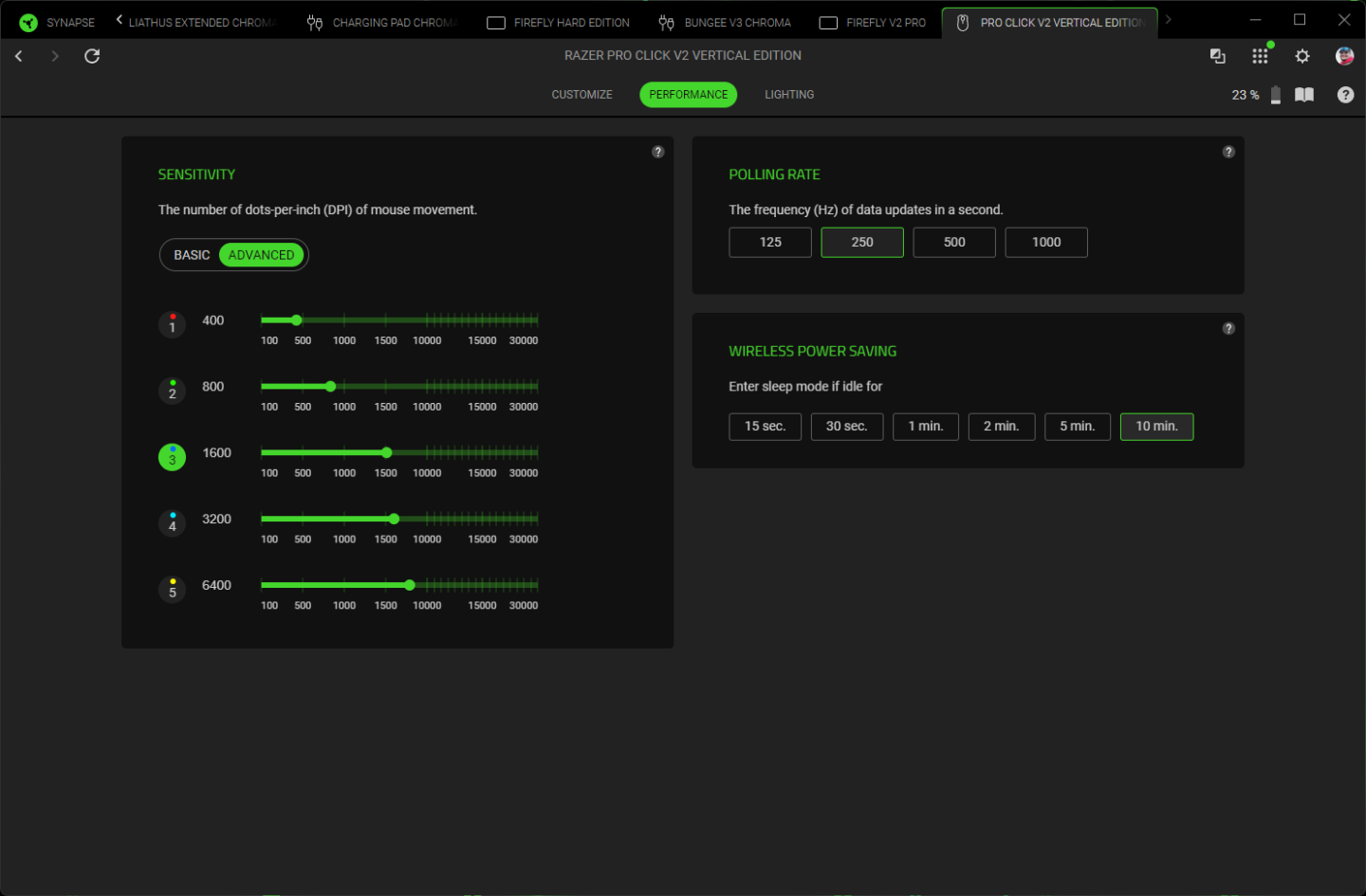Open the user profile avatar
The image size is (1366, 896).
point(1344,56)
